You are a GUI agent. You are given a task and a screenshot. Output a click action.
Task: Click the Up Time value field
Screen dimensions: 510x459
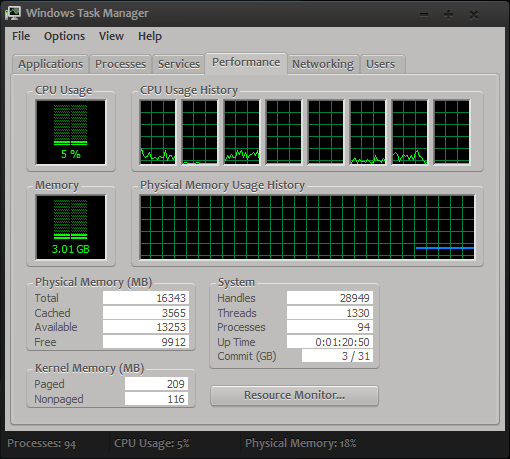330,342
